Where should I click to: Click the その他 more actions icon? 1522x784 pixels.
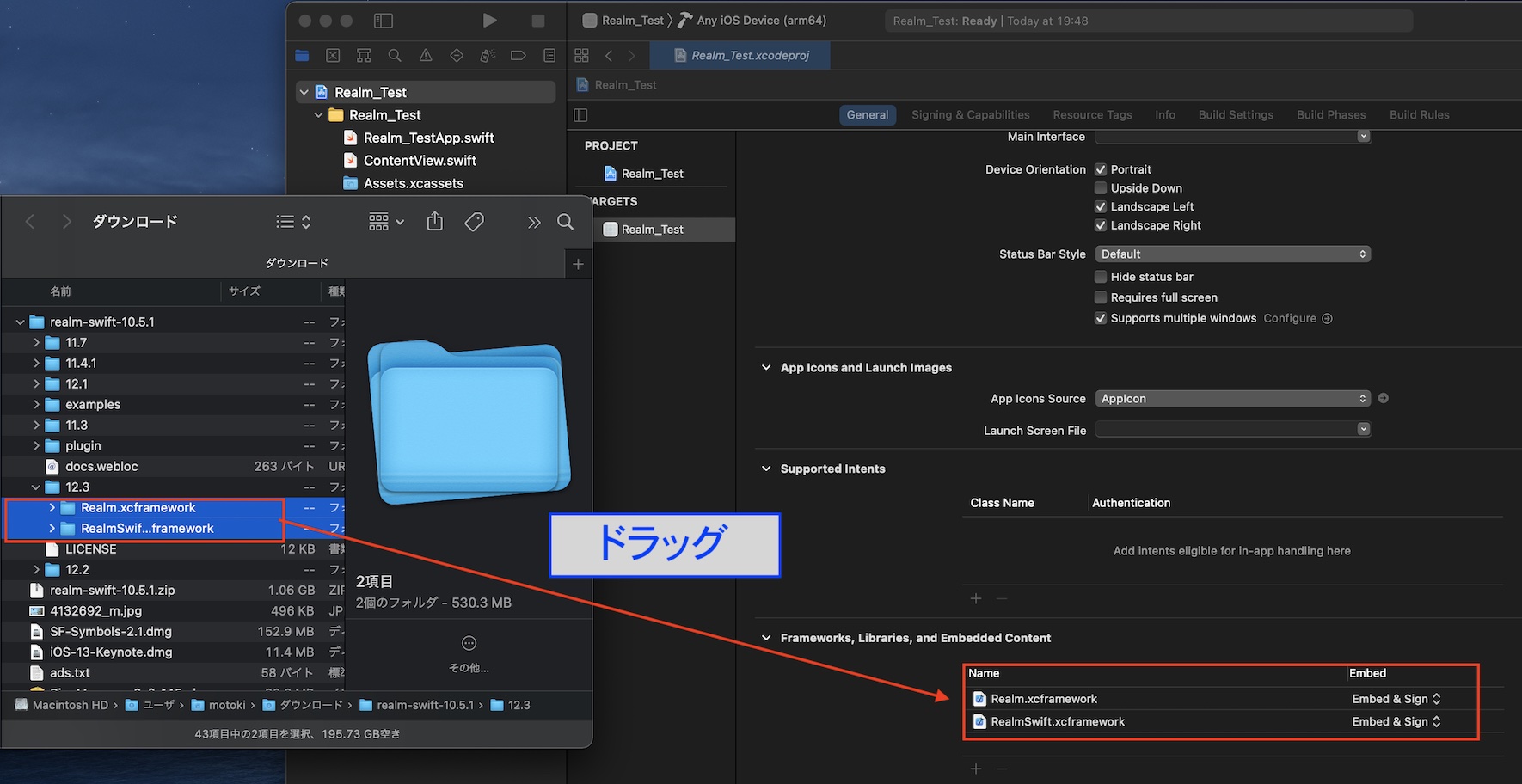coord(469,643)
